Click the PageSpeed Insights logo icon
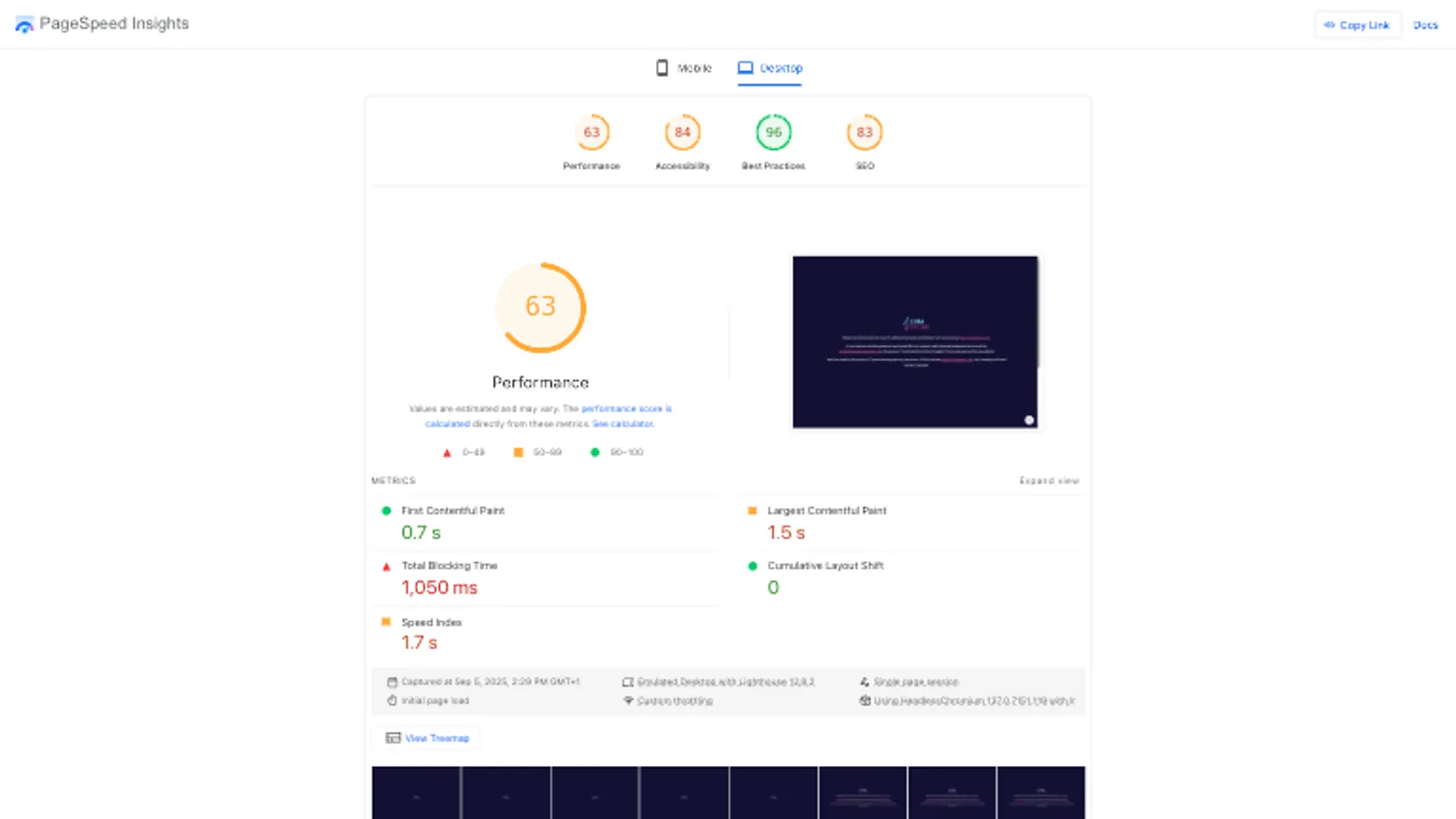The height and width of the screenshot is (819, 1456). tap(25, 25)
